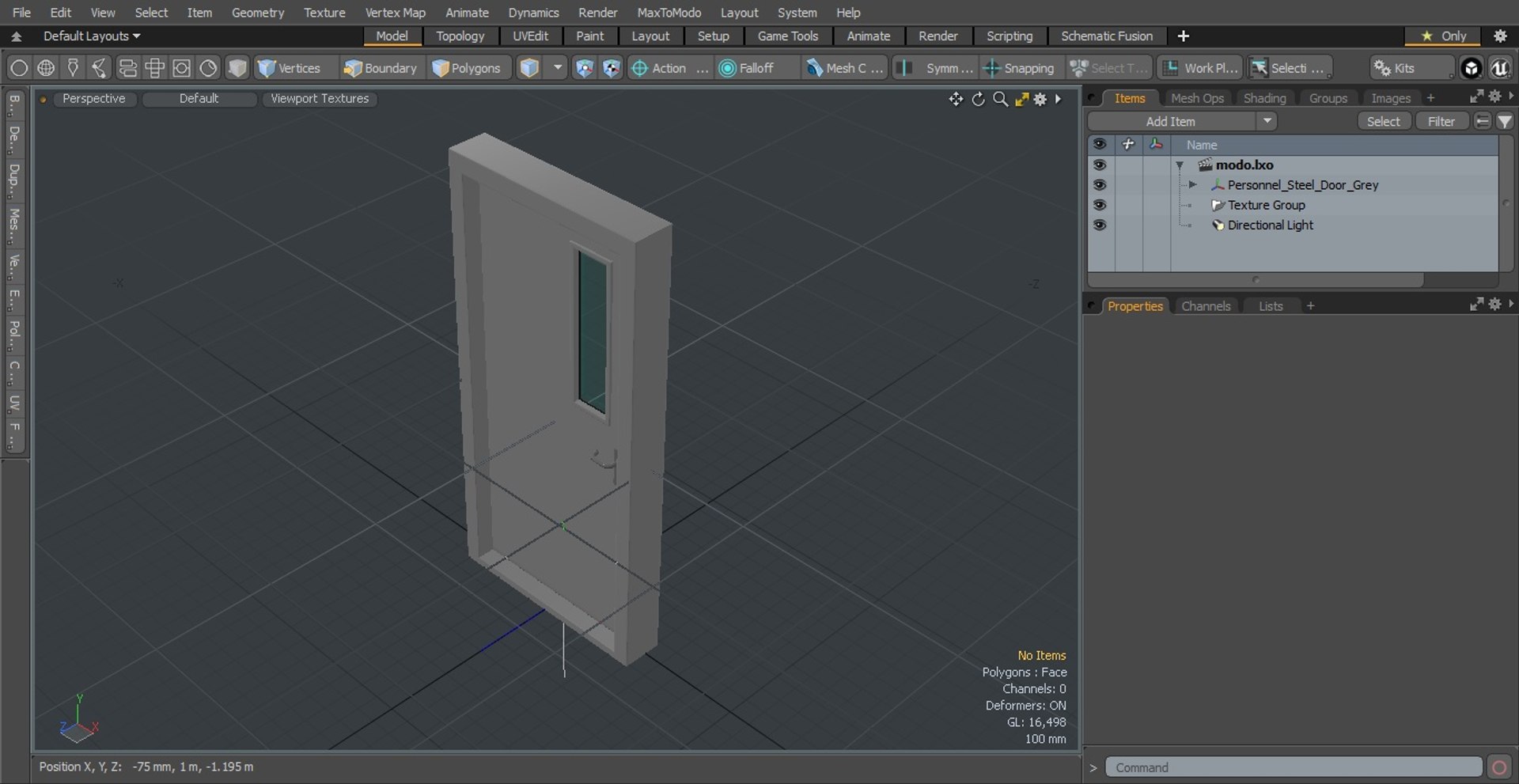Switch to the Topology layout tab
Image resolution: width=1519 pixels, height=784 pixels.
[x=460, y=36]
